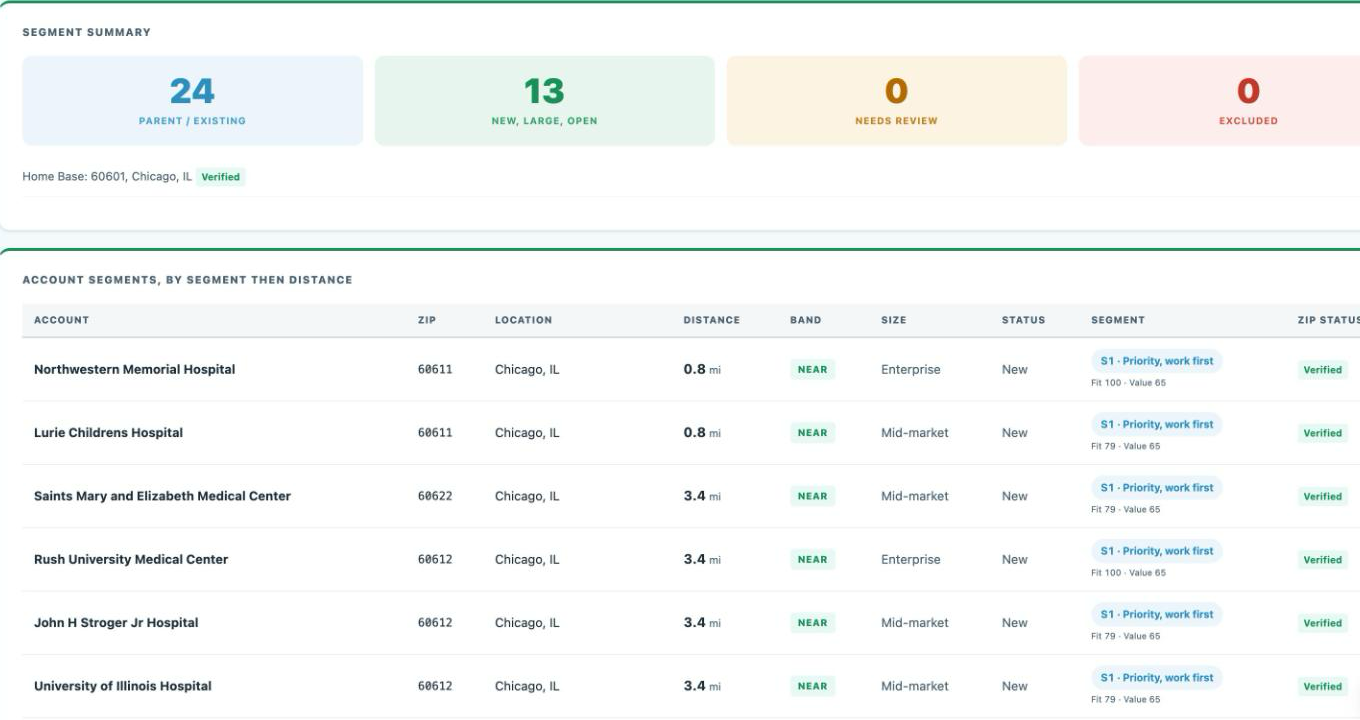Click the Size column header

893,320
